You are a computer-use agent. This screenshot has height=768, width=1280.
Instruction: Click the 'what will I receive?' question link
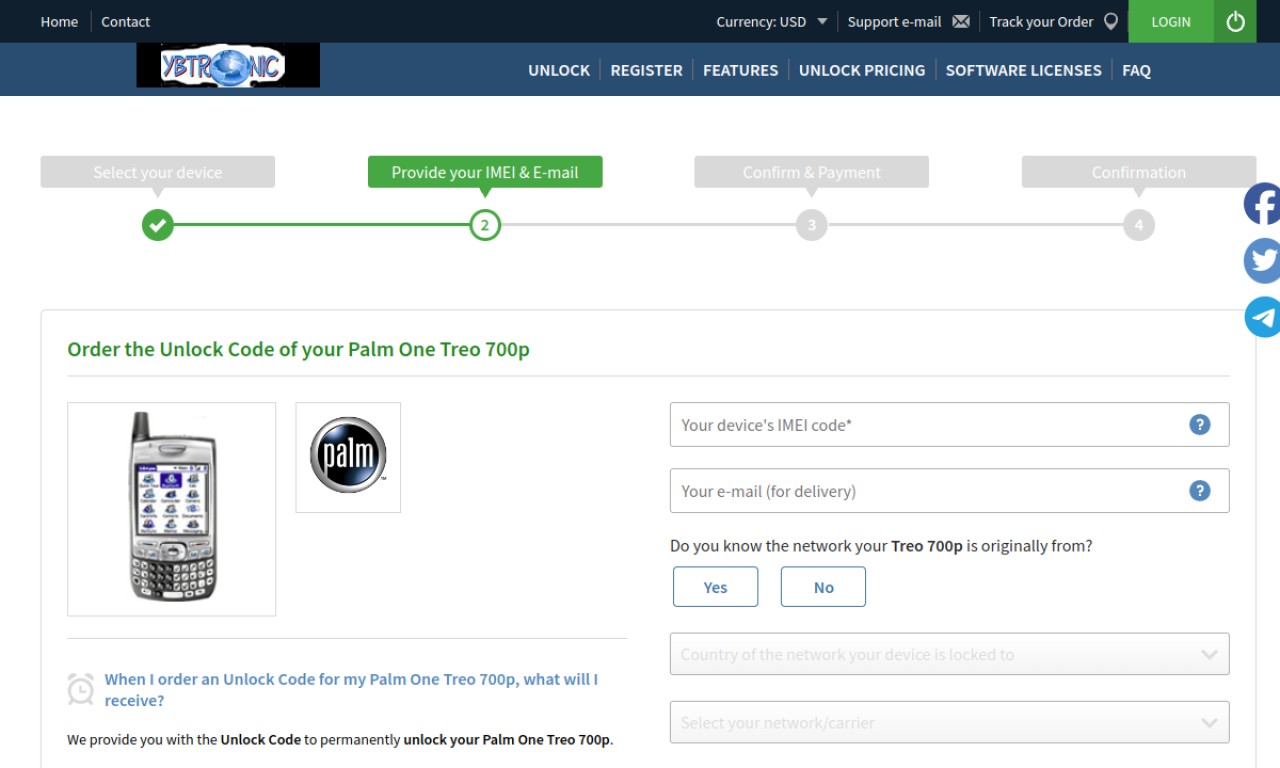[x=351, y=690]
